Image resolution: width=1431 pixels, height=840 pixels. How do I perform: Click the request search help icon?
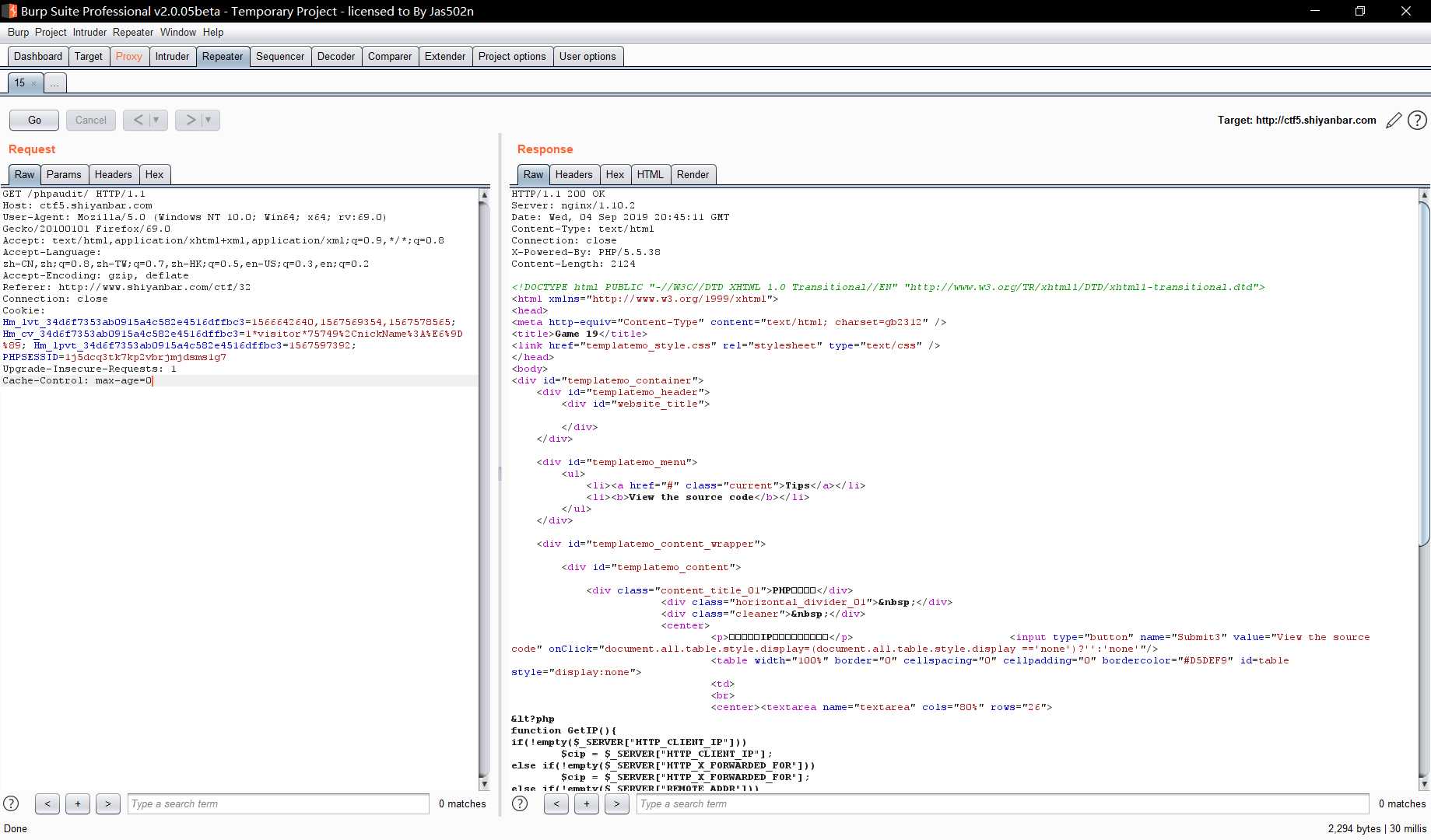tap(11, 803)
